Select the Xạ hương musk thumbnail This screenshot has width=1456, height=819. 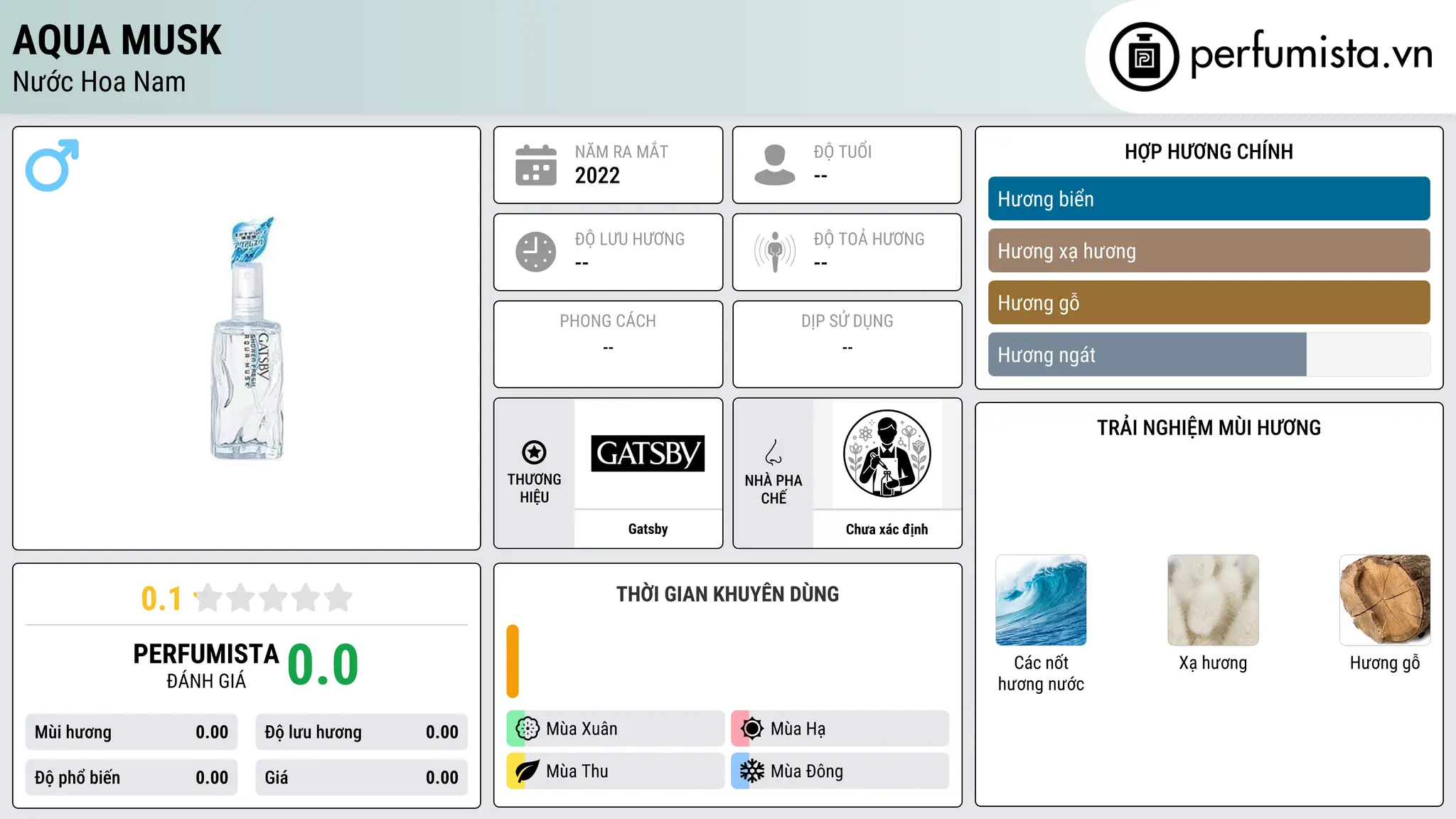tap(1213, 600)
